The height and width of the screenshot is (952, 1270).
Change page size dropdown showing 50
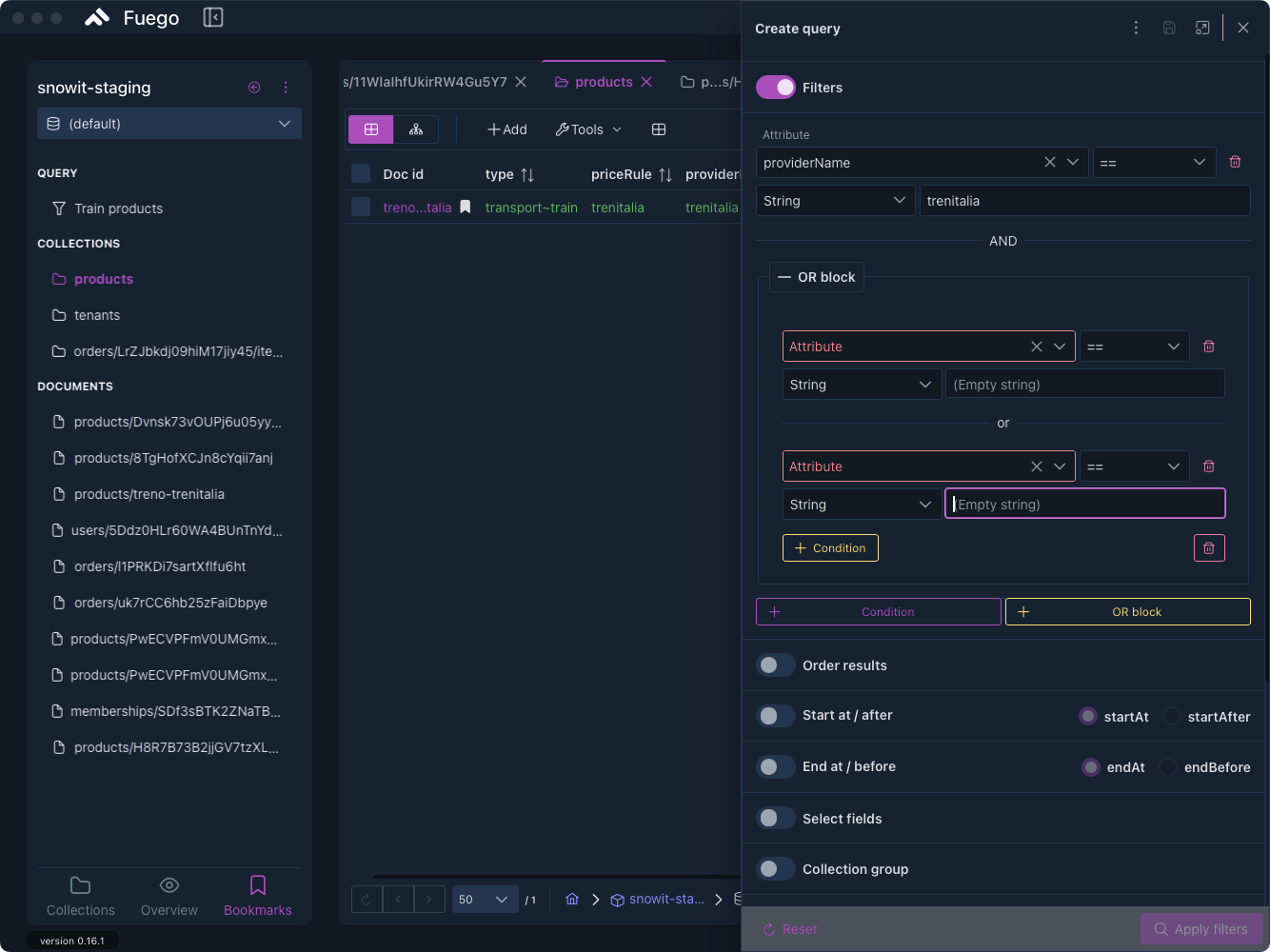pyautogui.click(x=485, y=900)
